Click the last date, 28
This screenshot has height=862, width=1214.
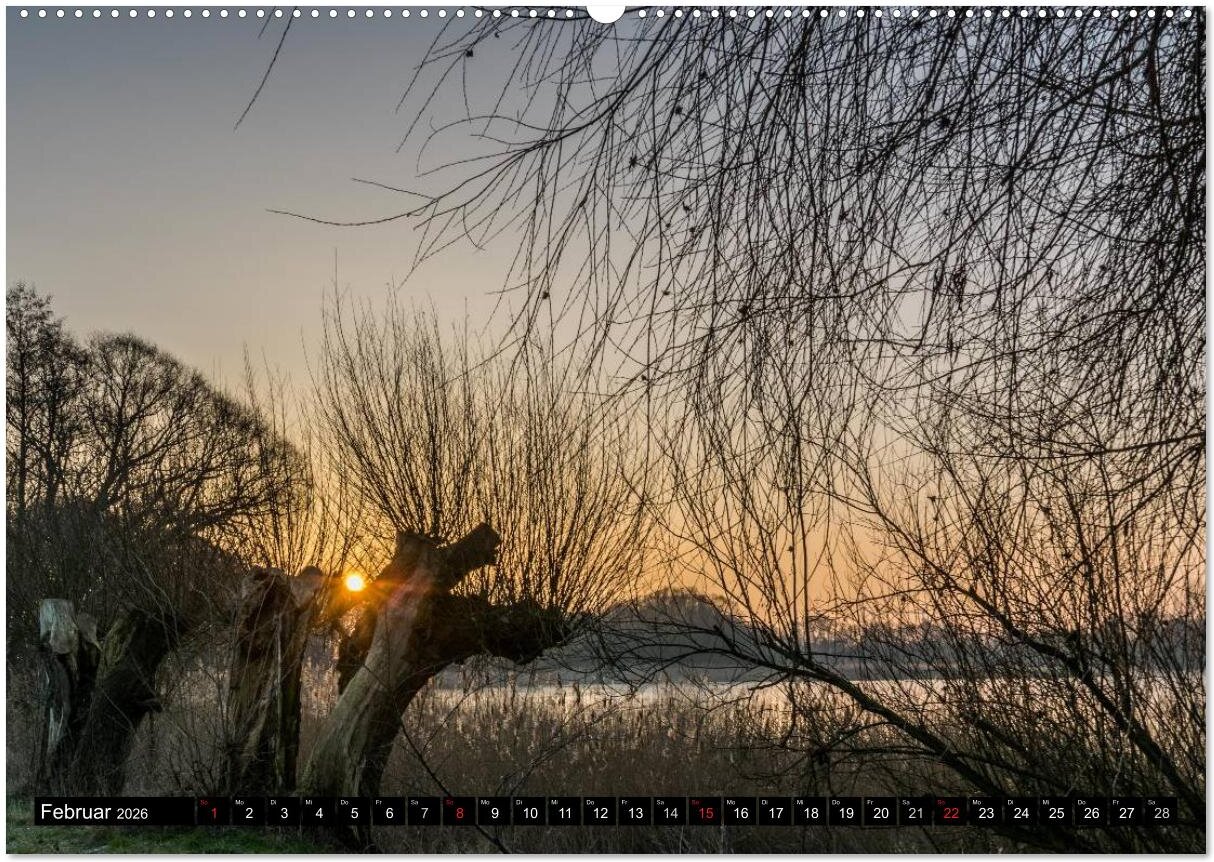[x=1161, y=812]
